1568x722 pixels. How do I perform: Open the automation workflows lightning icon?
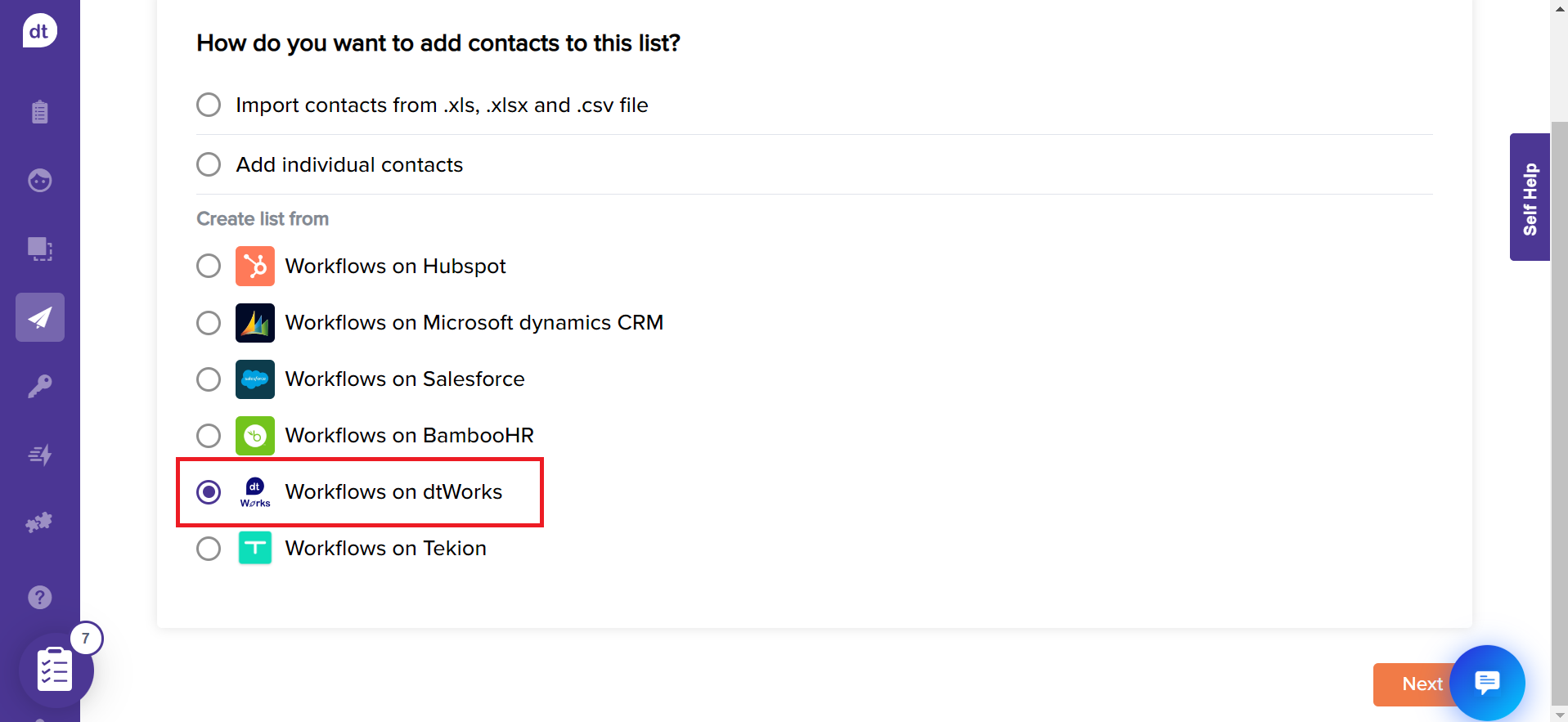click(38, 455)
